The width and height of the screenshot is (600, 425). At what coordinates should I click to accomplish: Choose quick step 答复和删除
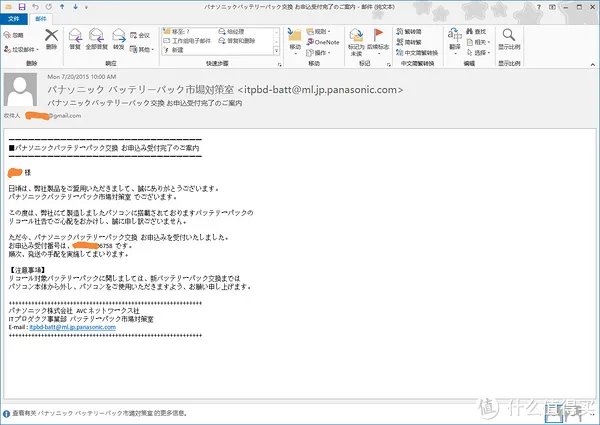[x=236, y=41]
